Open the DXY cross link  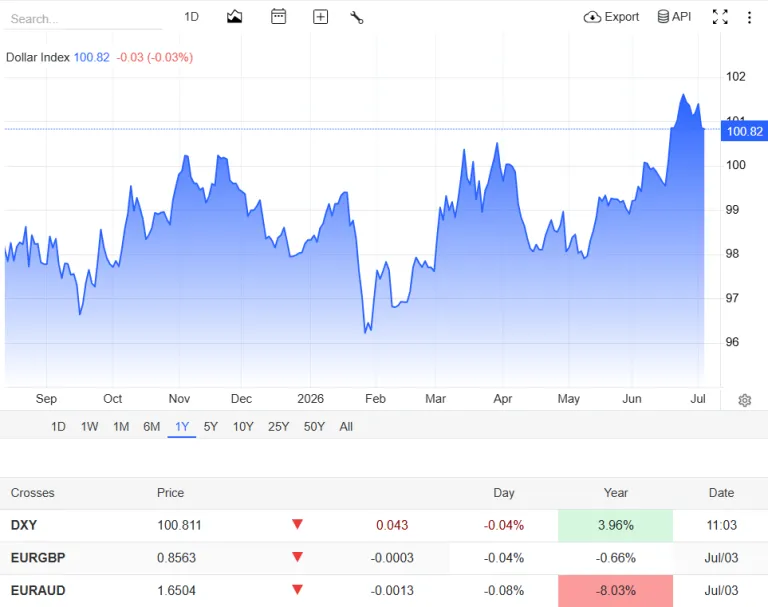[x=24, y=525]
